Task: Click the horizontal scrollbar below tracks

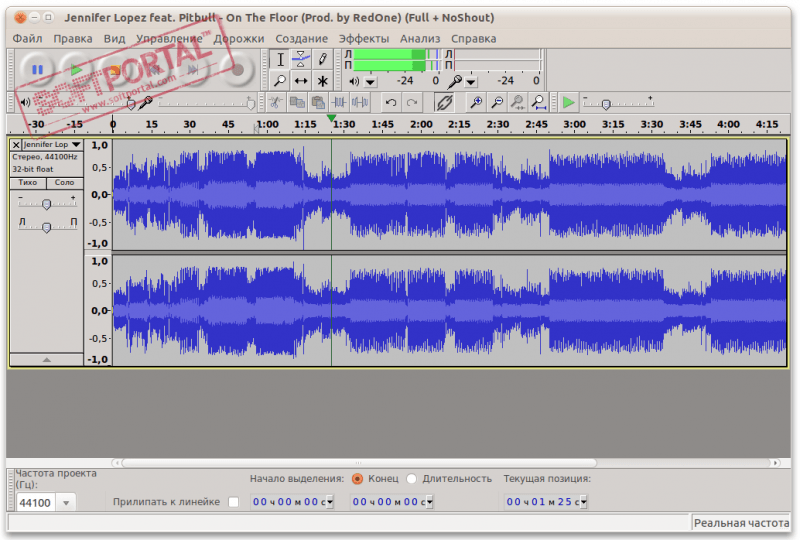Action: click(x=359, y=463)
